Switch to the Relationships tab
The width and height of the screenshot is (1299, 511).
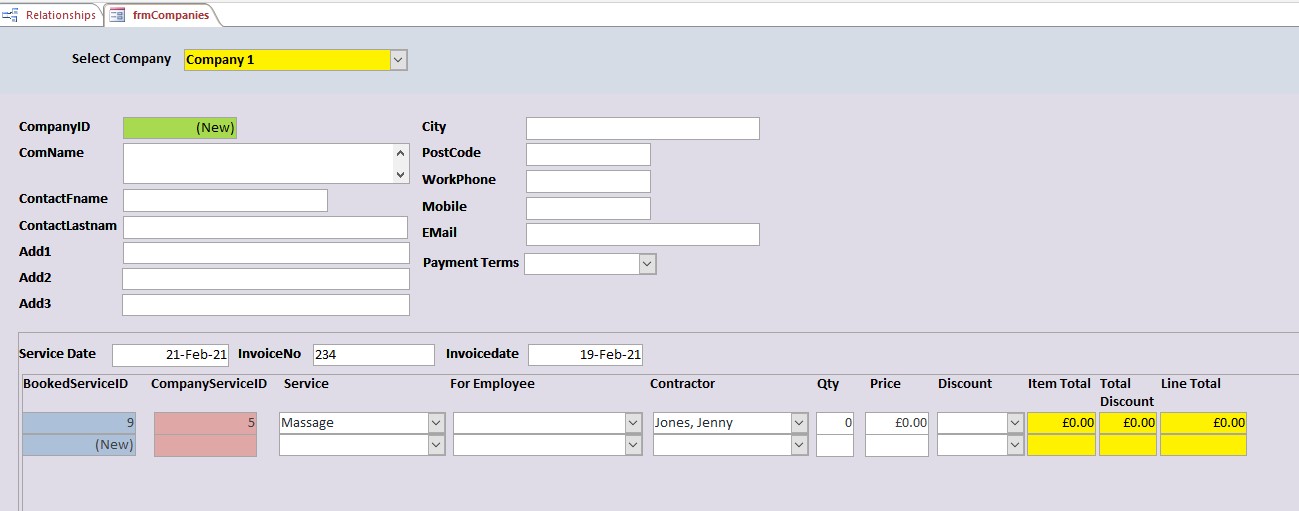pos(50,15)
